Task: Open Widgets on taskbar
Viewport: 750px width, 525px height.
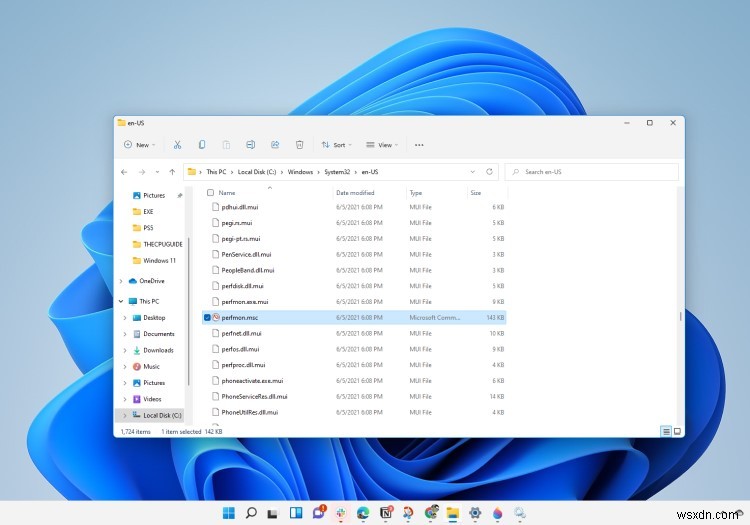Action: [x=296, y=513]
